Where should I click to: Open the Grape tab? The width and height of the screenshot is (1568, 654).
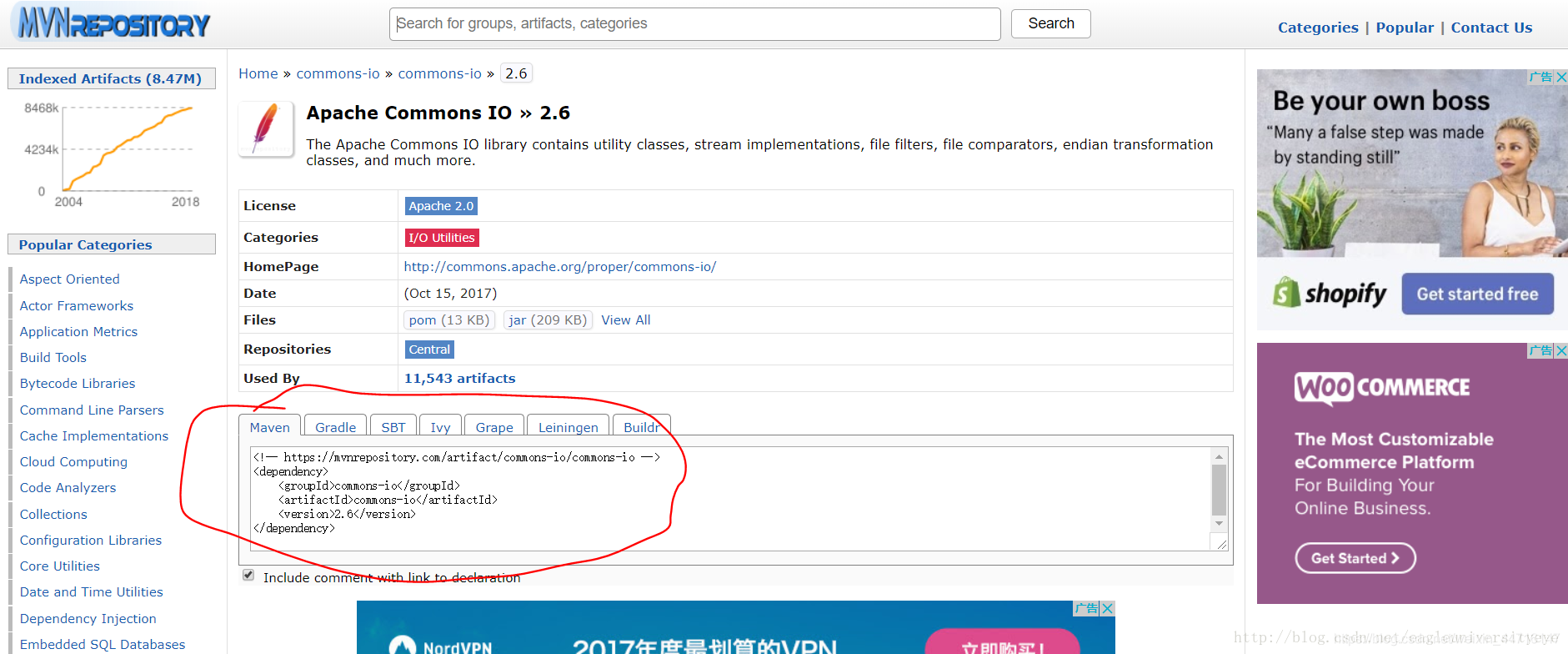tap(494, 426)
